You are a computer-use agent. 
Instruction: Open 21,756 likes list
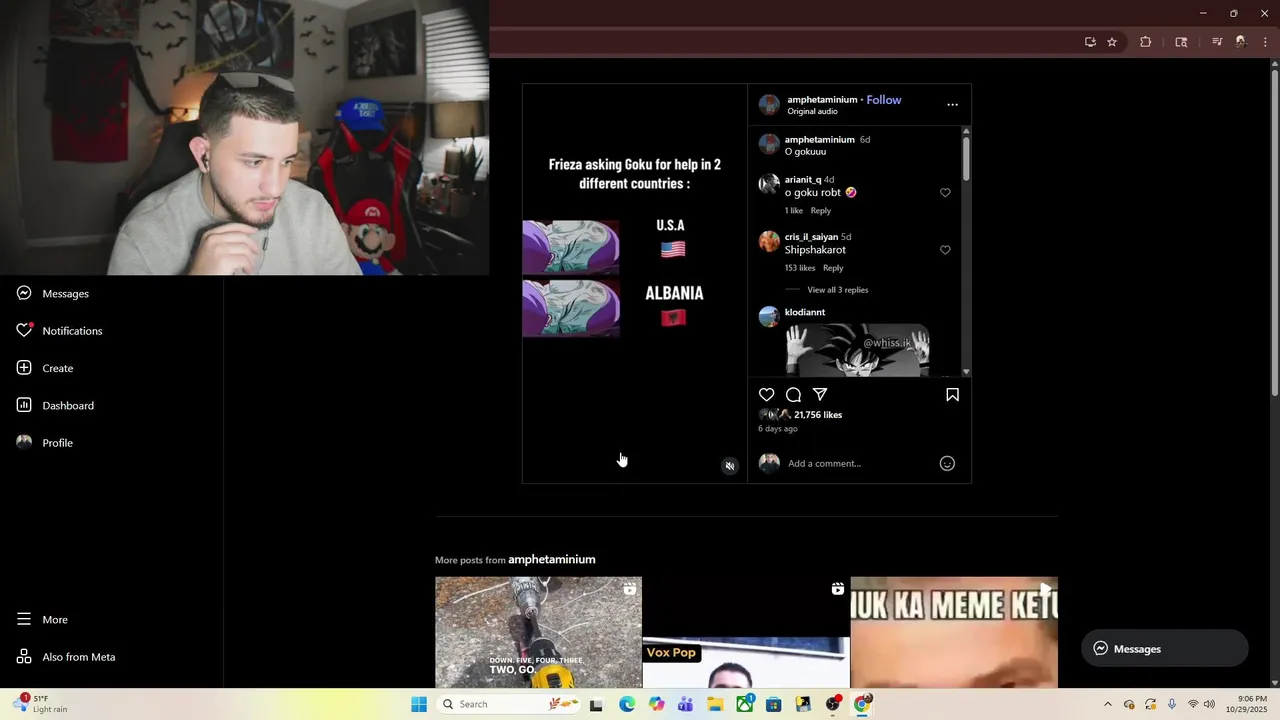pyautogui.click(x=818, y=415)
